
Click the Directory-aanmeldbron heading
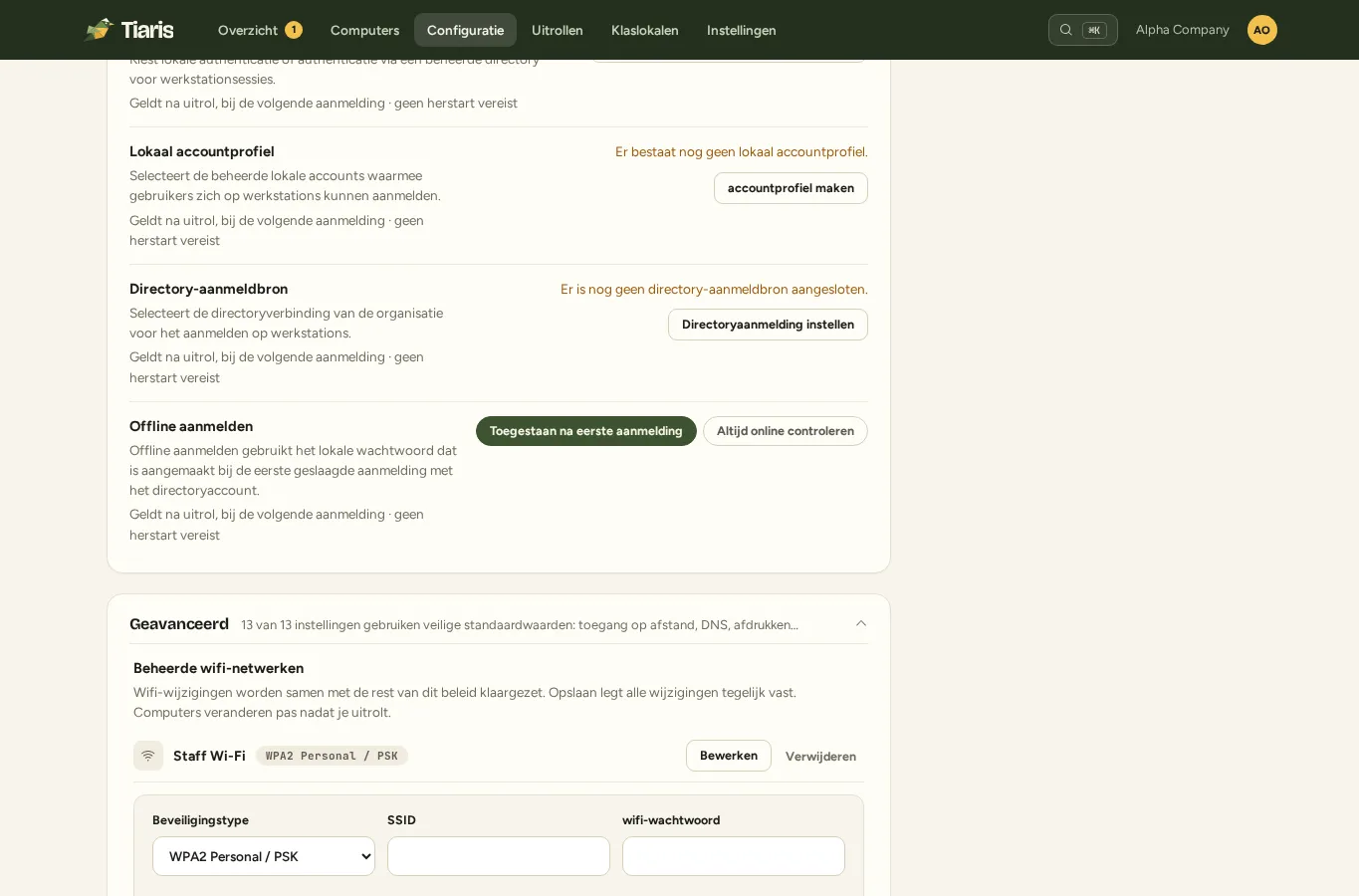click(x=208, y=289)
